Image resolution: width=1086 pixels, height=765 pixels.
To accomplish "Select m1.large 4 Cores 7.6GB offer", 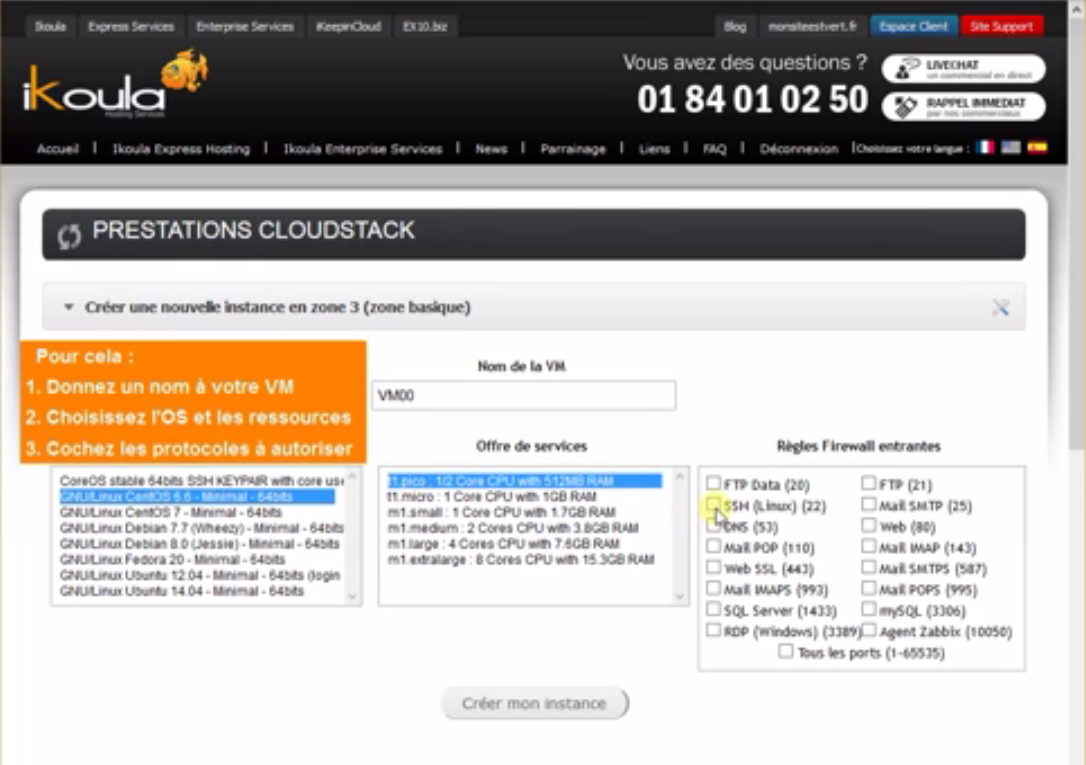I will (x=504, y=544).
